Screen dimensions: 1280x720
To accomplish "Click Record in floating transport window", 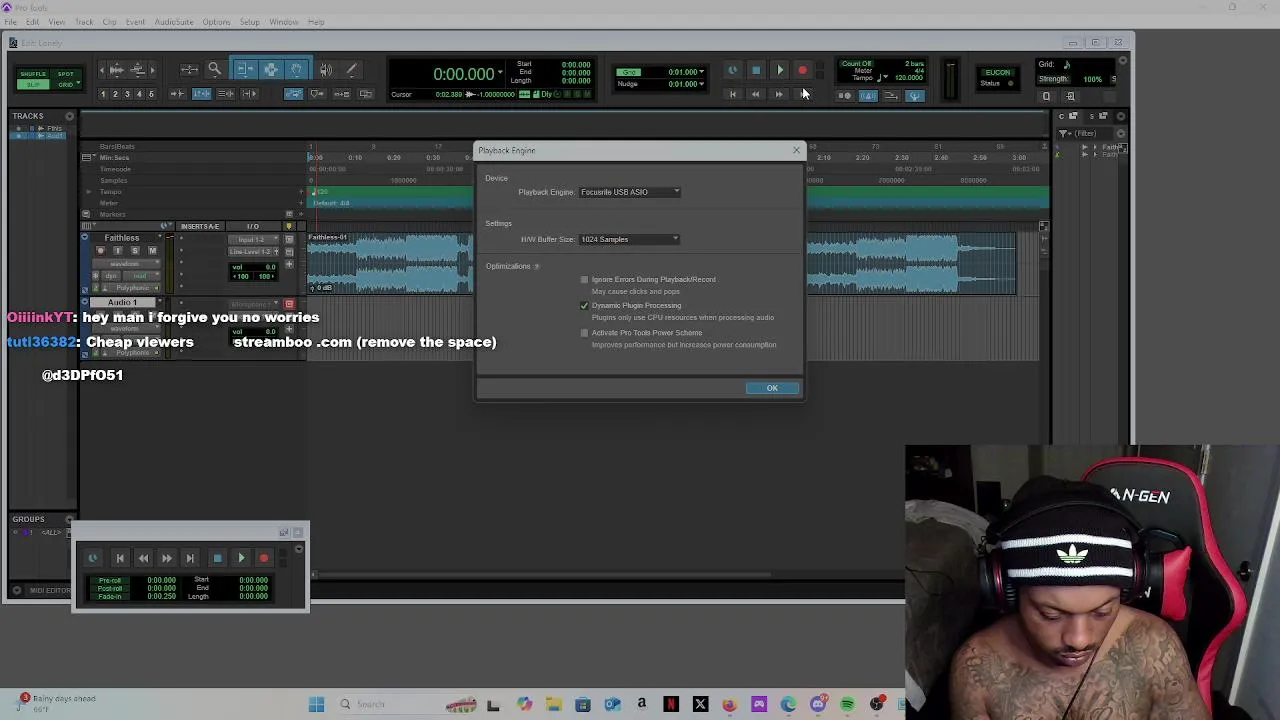I will tap(264, 559).
